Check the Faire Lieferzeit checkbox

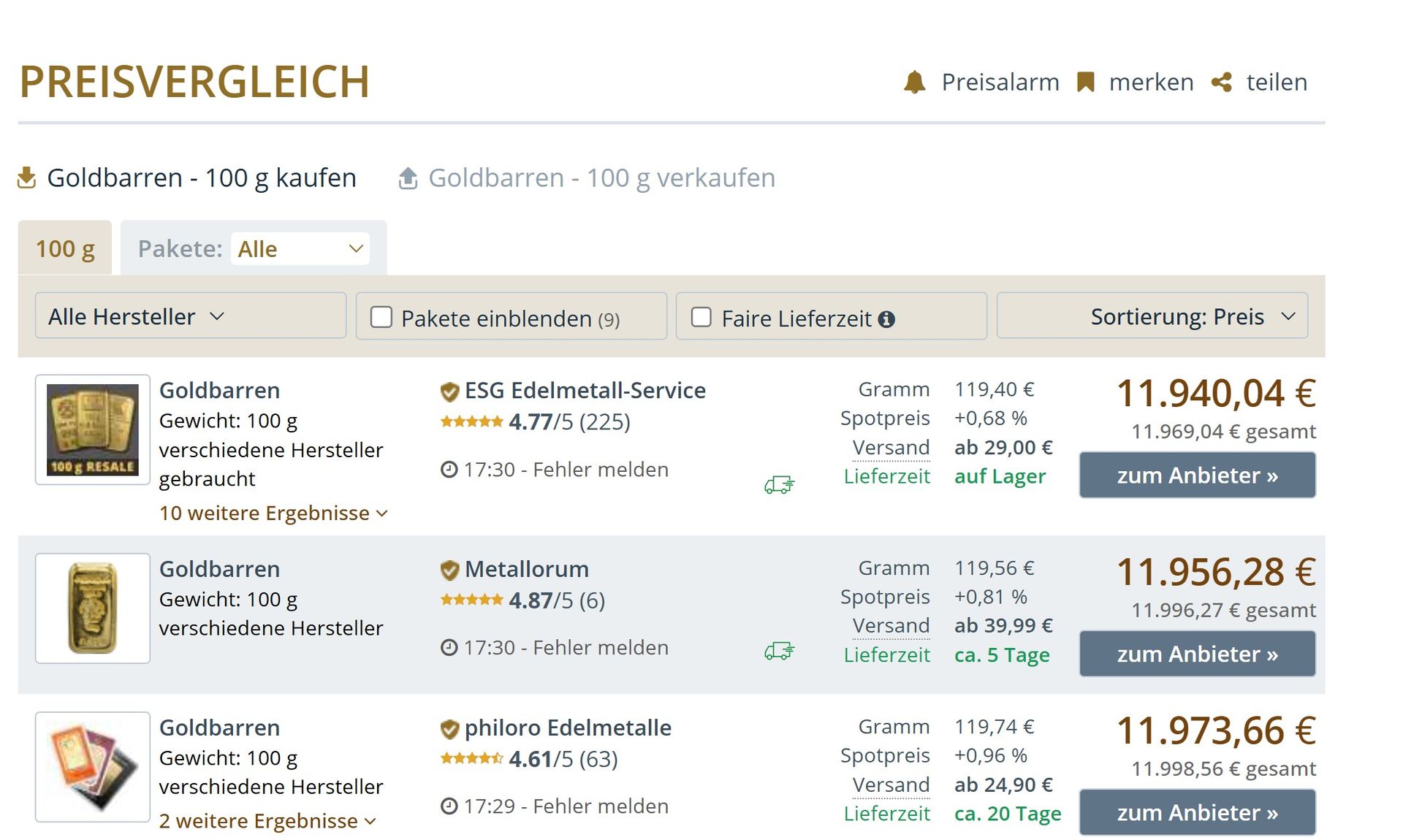coord(701,317)
